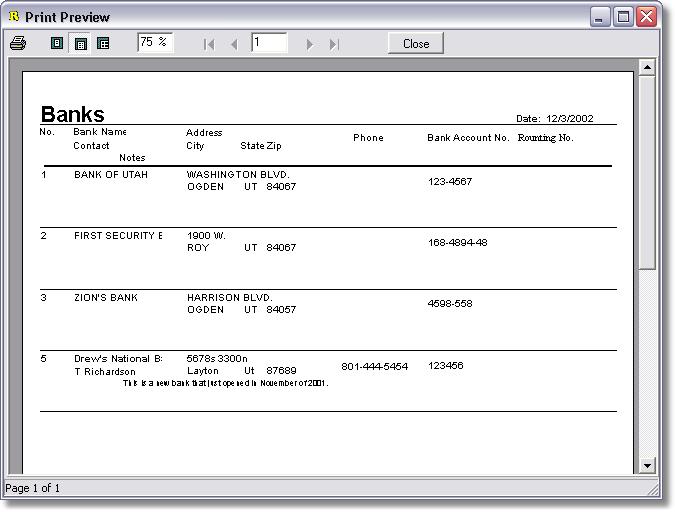Screen dimensions: 675x512
Task: Click Layton city text
Action: [202, 371]
